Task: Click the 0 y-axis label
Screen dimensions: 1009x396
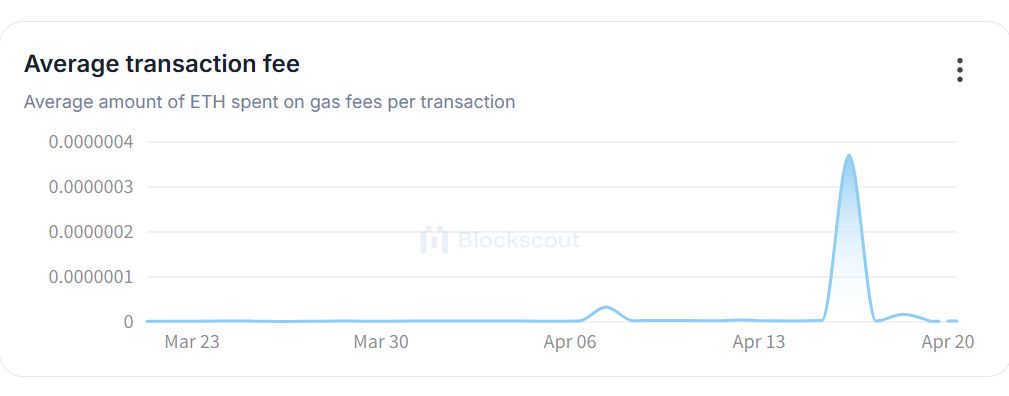Action: (129, 321)
